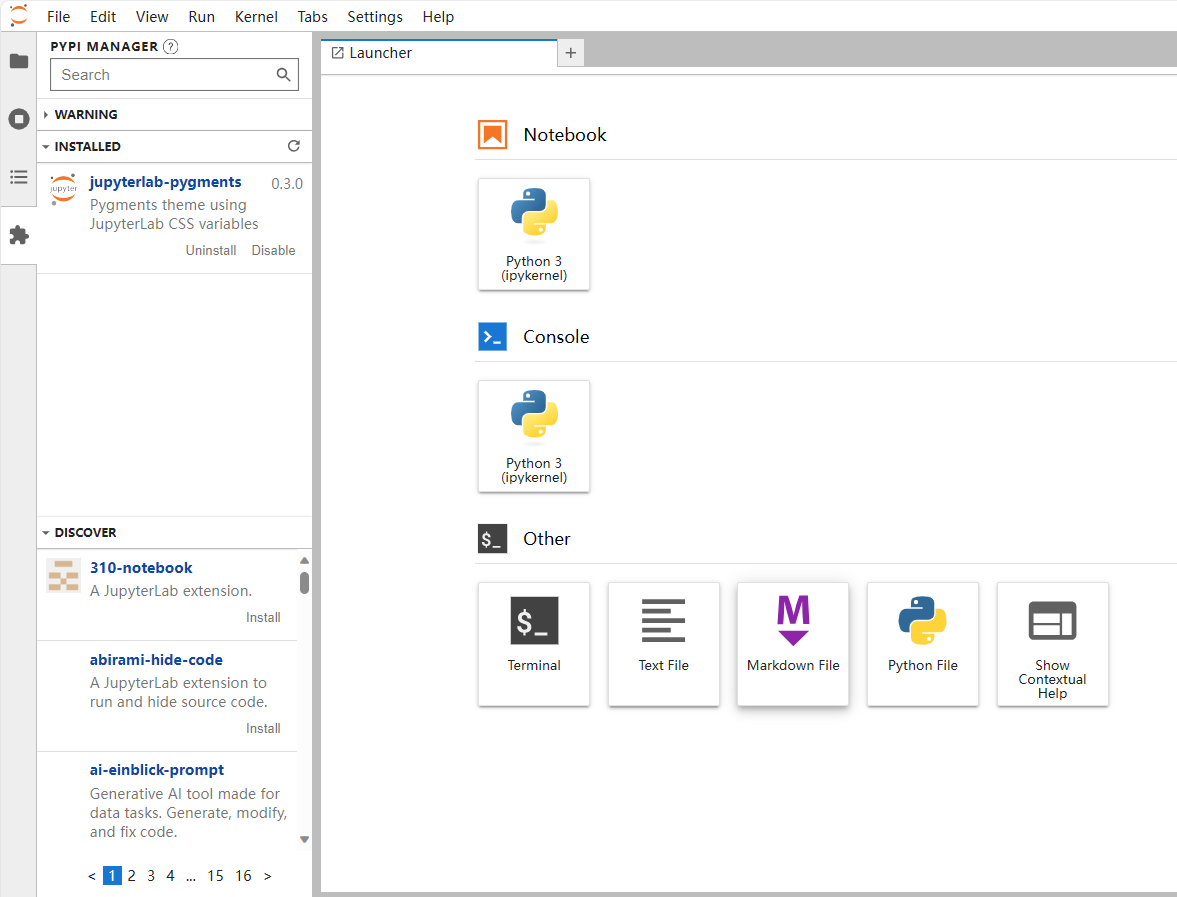
Task: Create a new Markdown File
Action: [x=793, y=644]
